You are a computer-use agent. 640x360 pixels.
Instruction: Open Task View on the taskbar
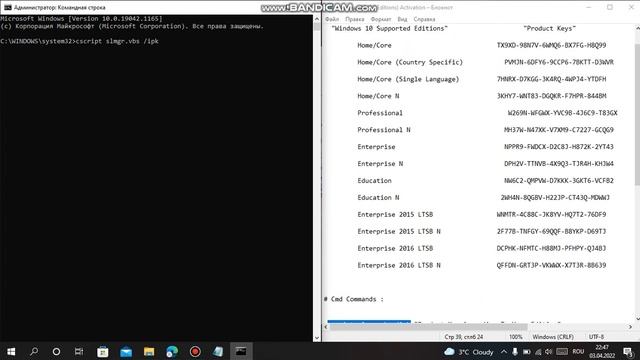coord(79,351)
